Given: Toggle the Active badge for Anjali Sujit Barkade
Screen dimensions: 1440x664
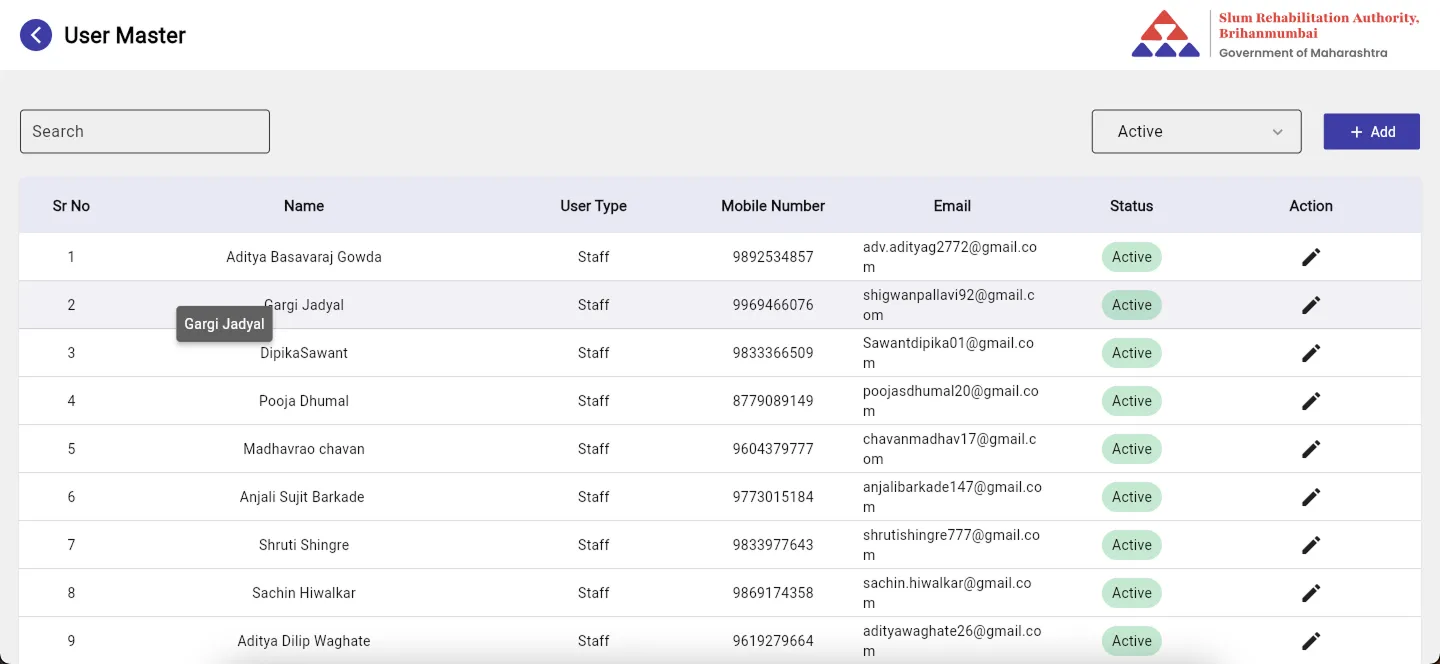Looking at the screenshot, I should coord(1131,497).
